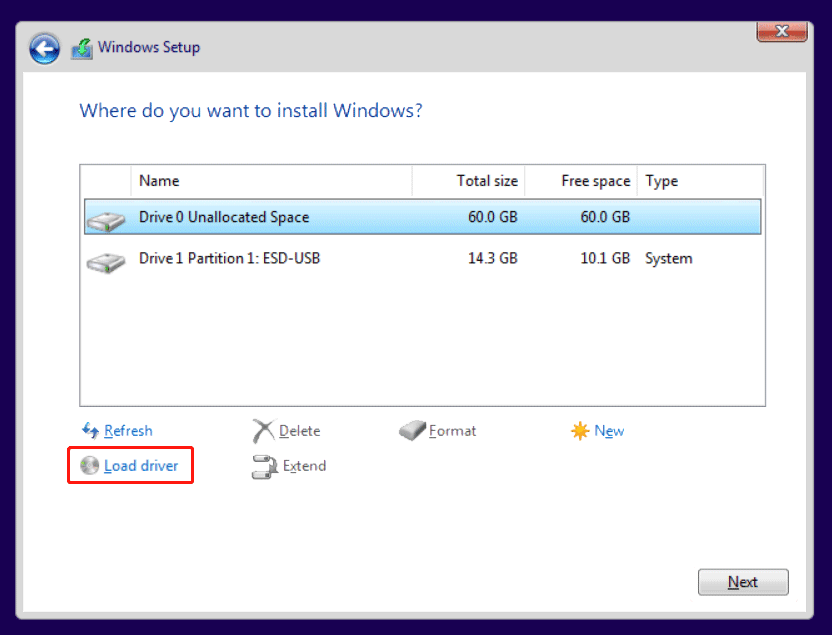The image size is (832, 635).
Task: Sort by the Type column header
Action: 700,181
